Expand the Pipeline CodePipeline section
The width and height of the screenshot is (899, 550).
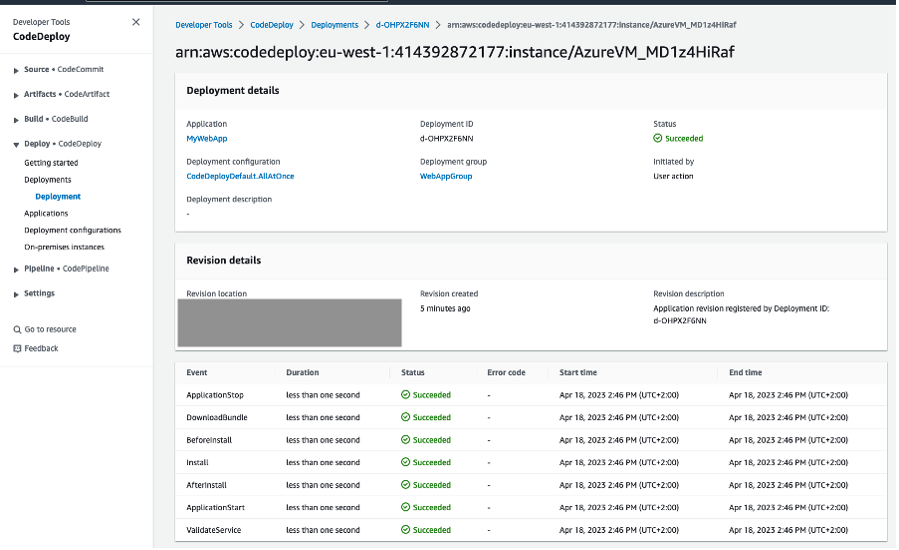[x=16, y=270]
